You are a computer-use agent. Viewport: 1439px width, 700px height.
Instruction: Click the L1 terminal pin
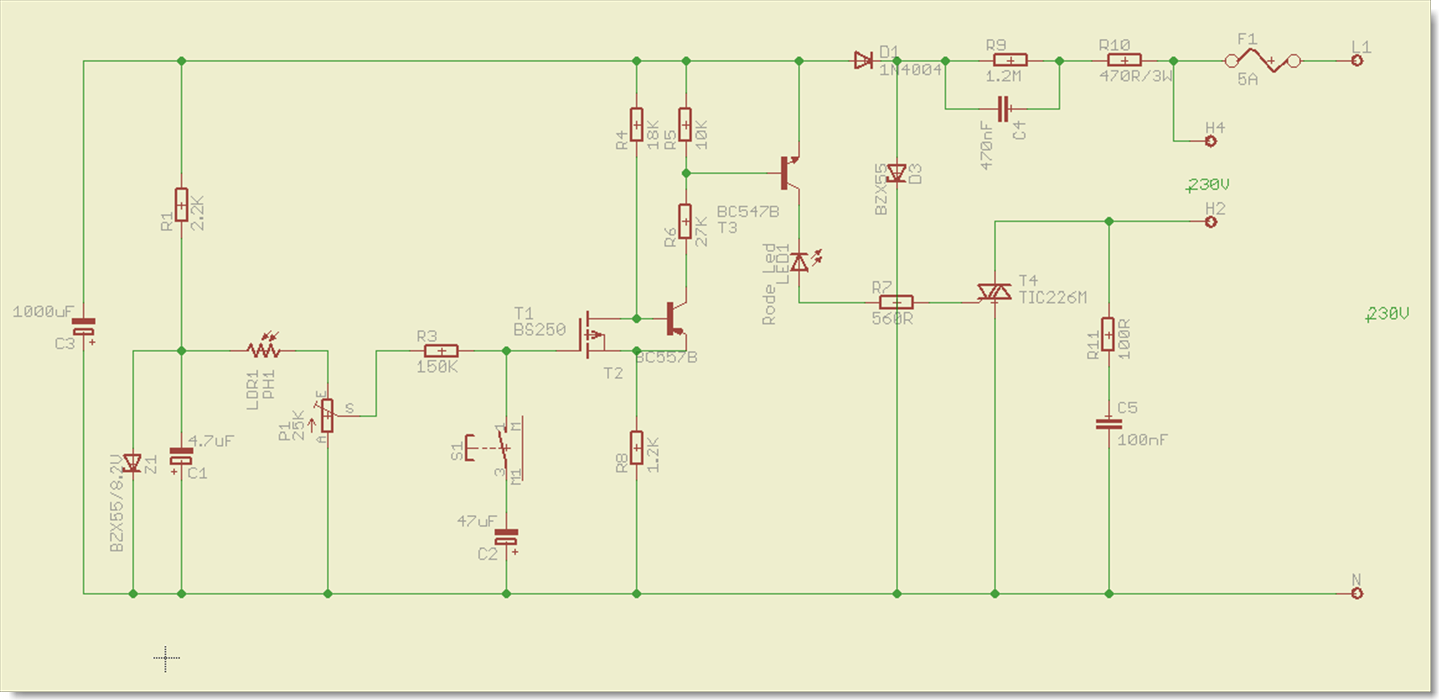tap(1357, 61)
